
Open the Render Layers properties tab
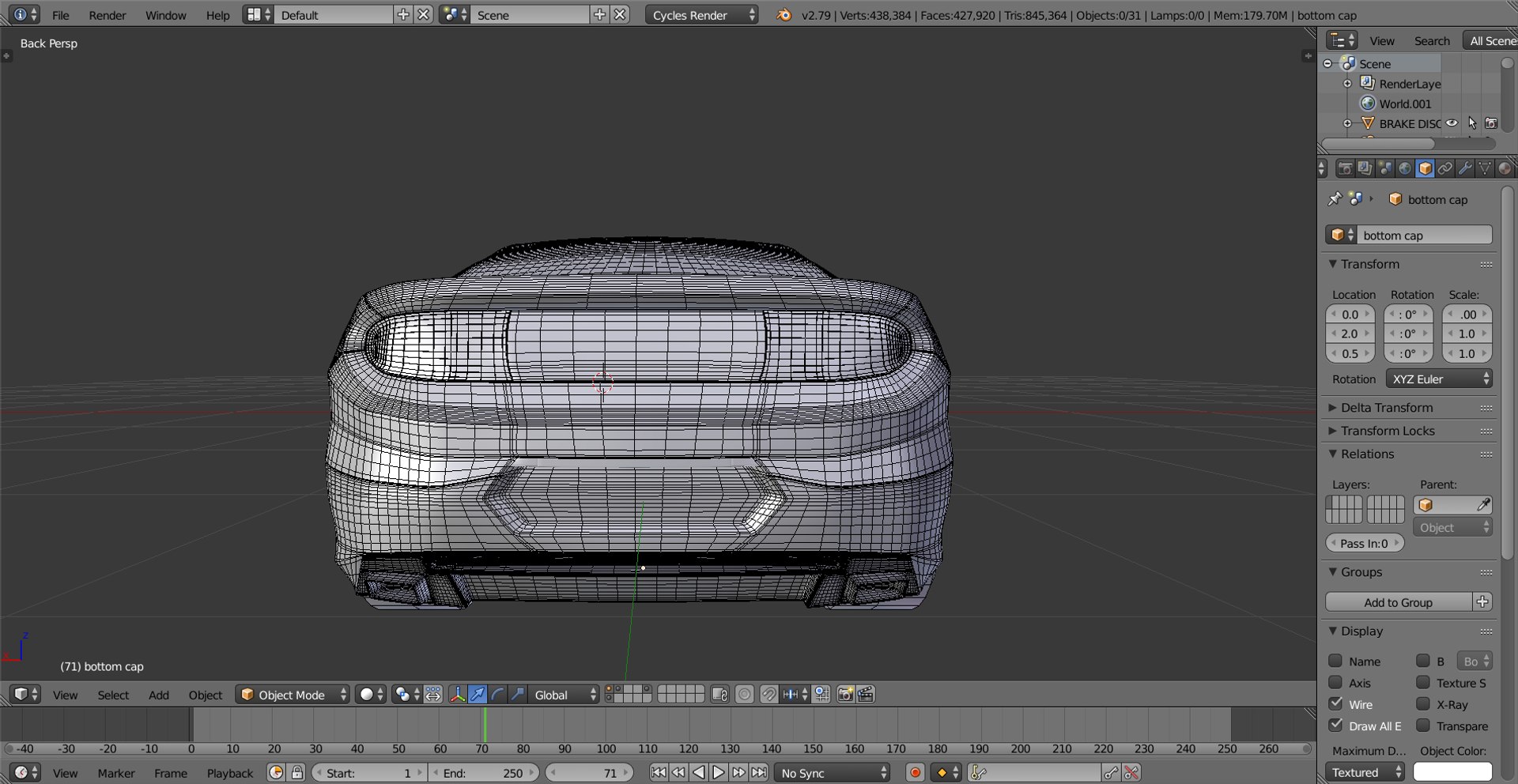coord(1365,168)
